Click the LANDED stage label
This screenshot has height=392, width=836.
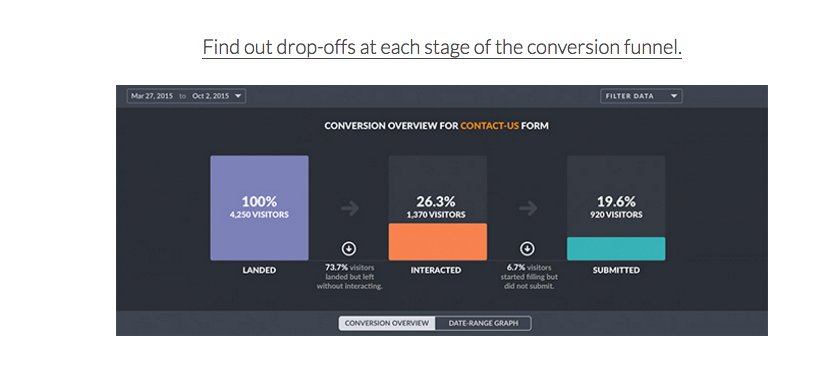tap(259, 270)
